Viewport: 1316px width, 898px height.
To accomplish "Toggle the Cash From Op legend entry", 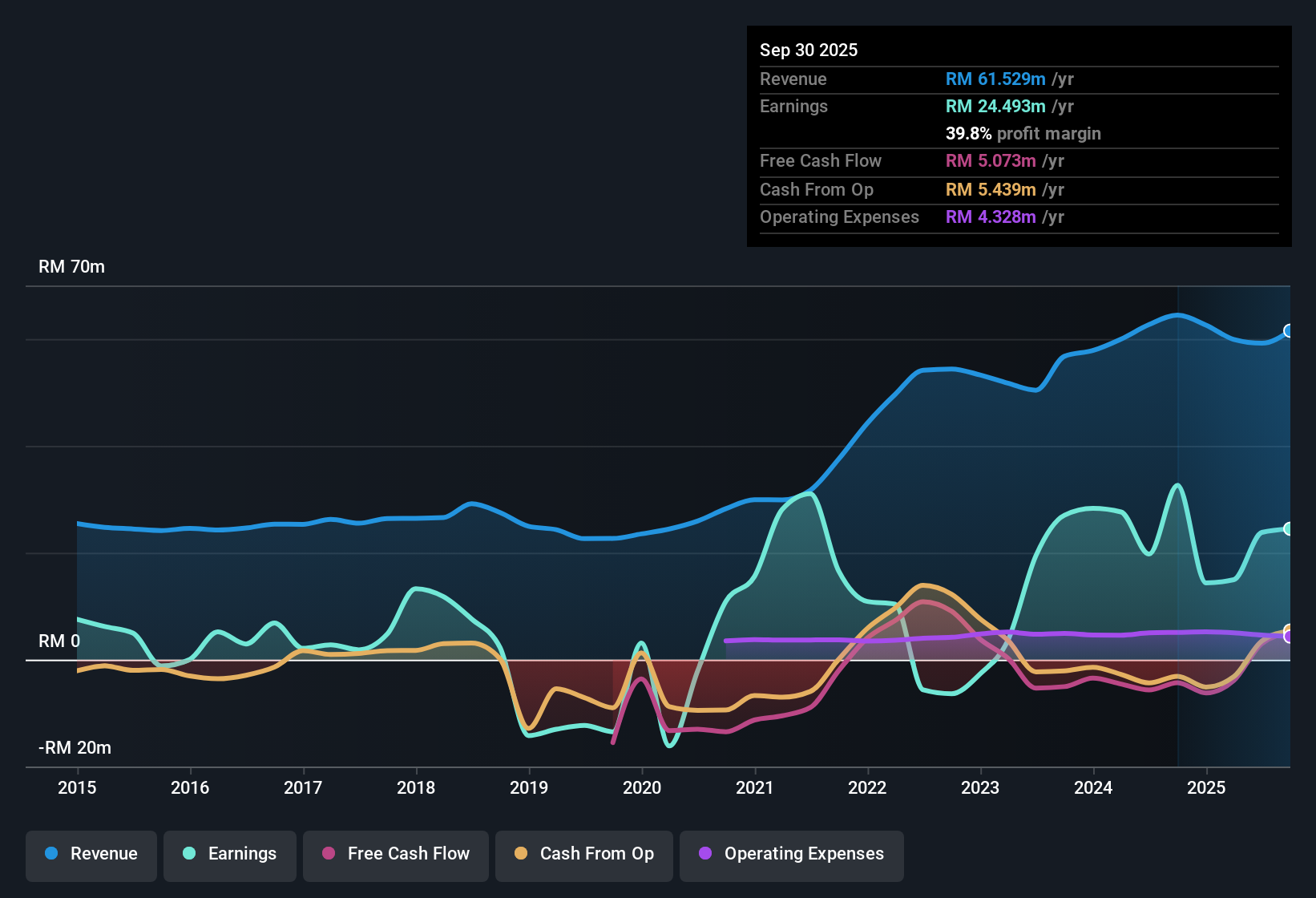I will (x=583, y=854).
